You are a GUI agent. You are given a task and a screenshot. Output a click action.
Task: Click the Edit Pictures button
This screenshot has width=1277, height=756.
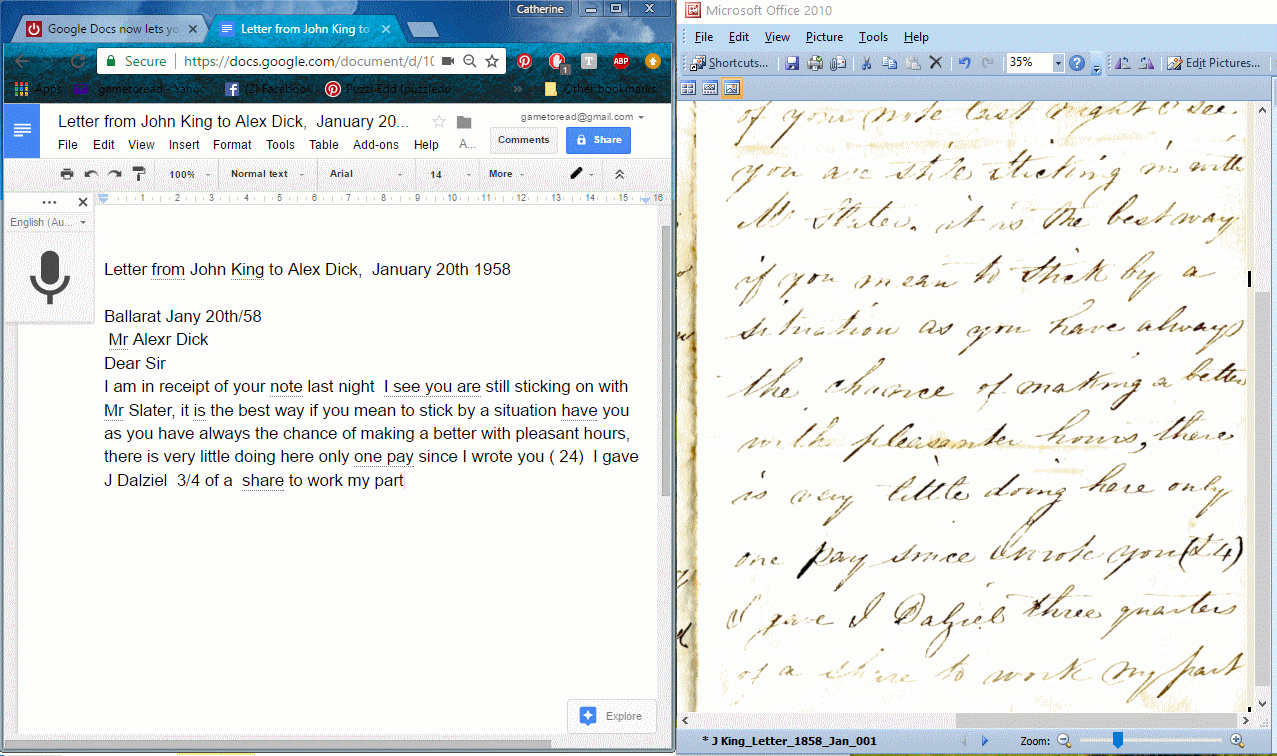tap(1213, 63)
